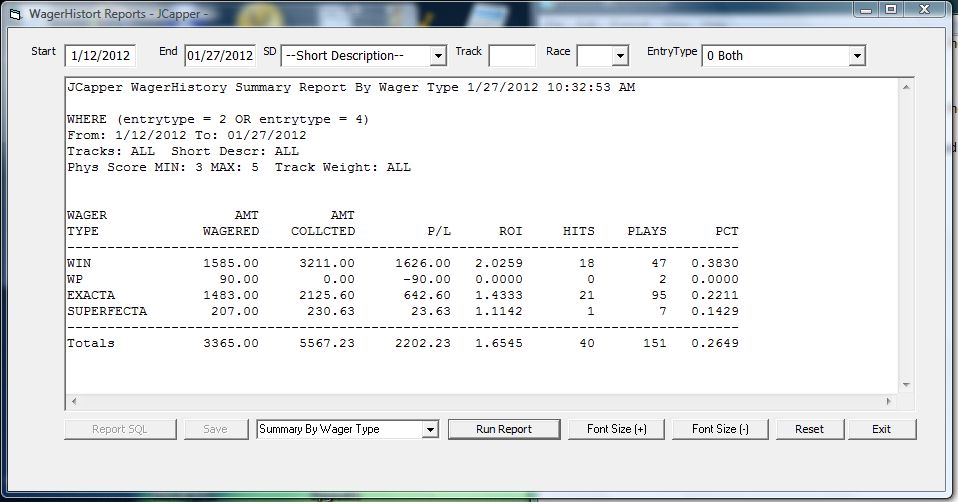The width and height of the screenshot is (958, 502).
Task: Click the WP P/L value -90.00
Action: pos(427,279)
